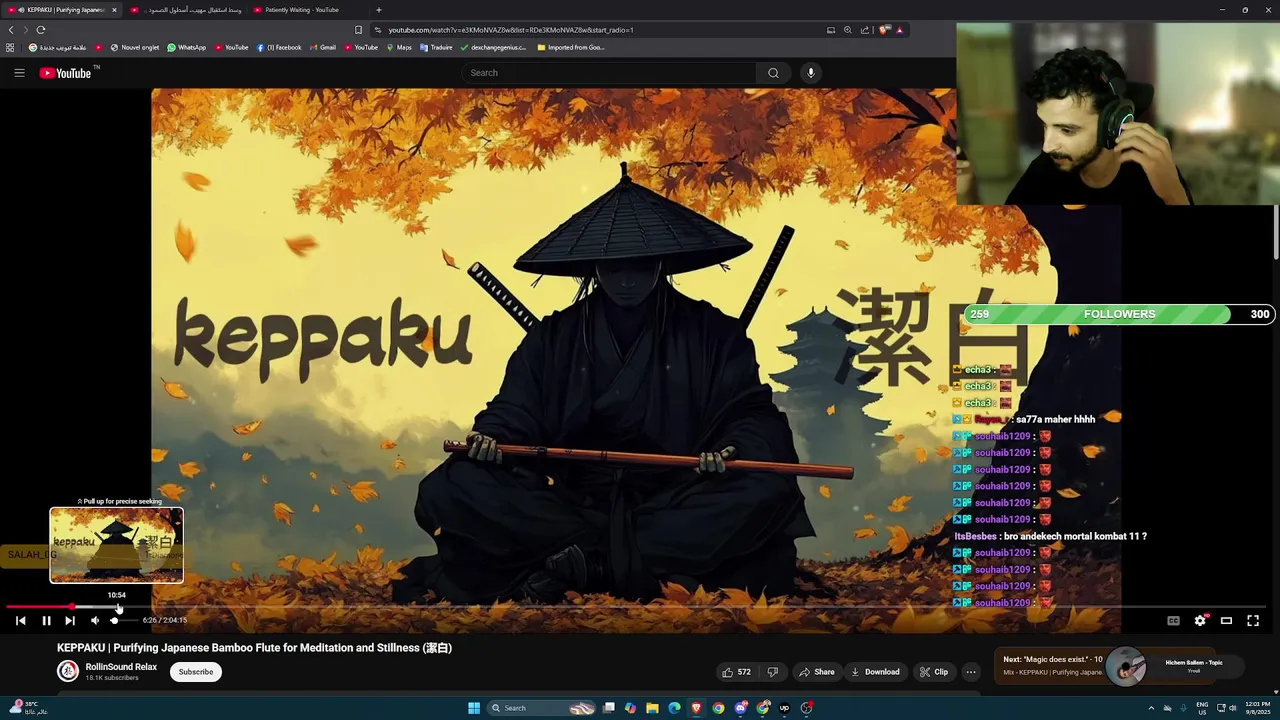Open RollinSound Relax channel name link

121,667
